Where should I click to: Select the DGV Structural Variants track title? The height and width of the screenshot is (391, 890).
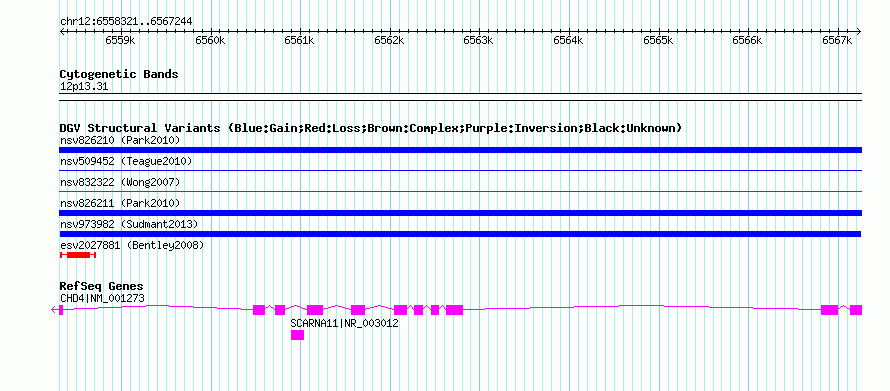(x=371, y=128)
